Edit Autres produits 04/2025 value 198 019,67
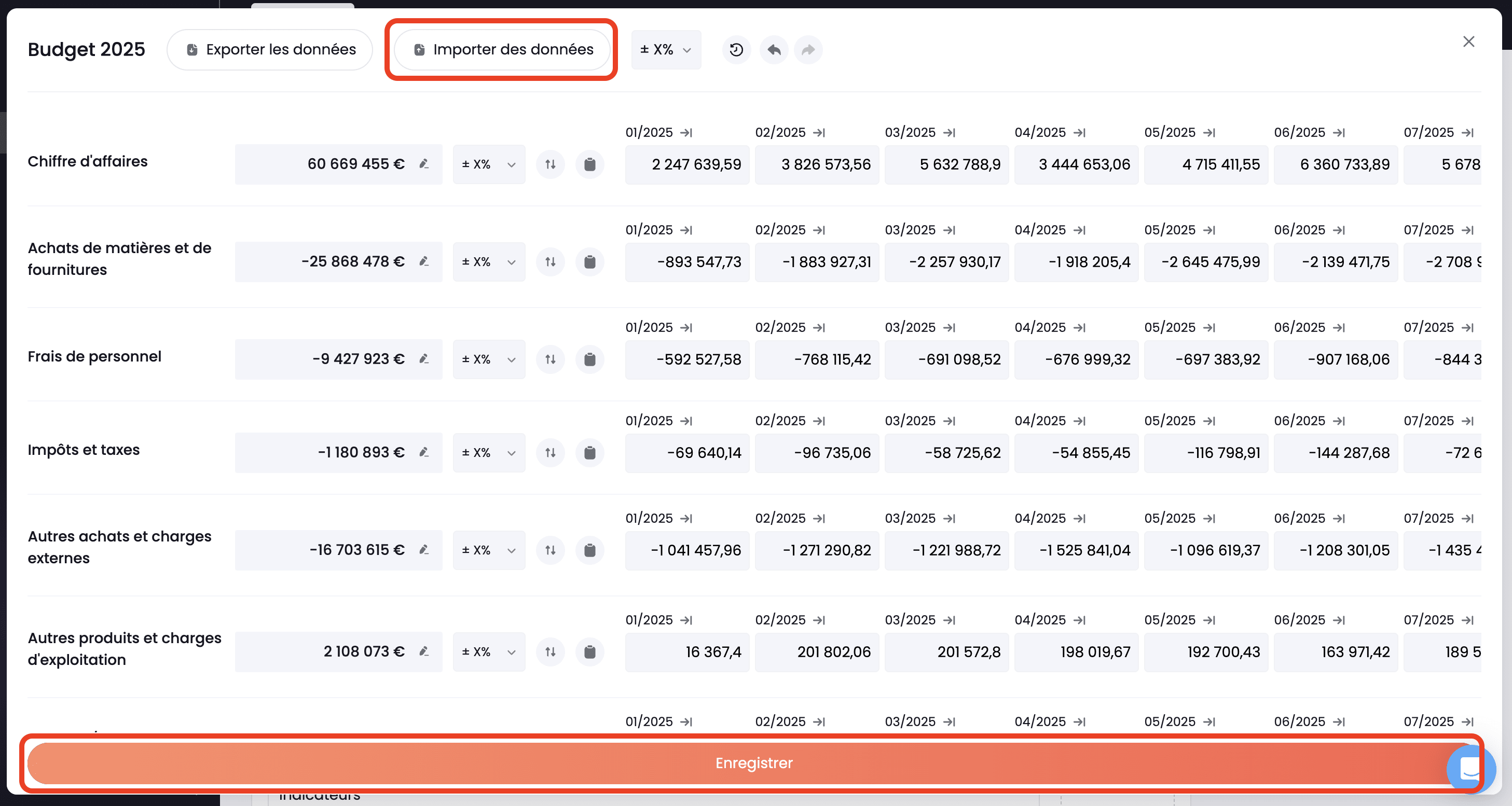The image size is (1512, 806). (x=1076, y=652)
